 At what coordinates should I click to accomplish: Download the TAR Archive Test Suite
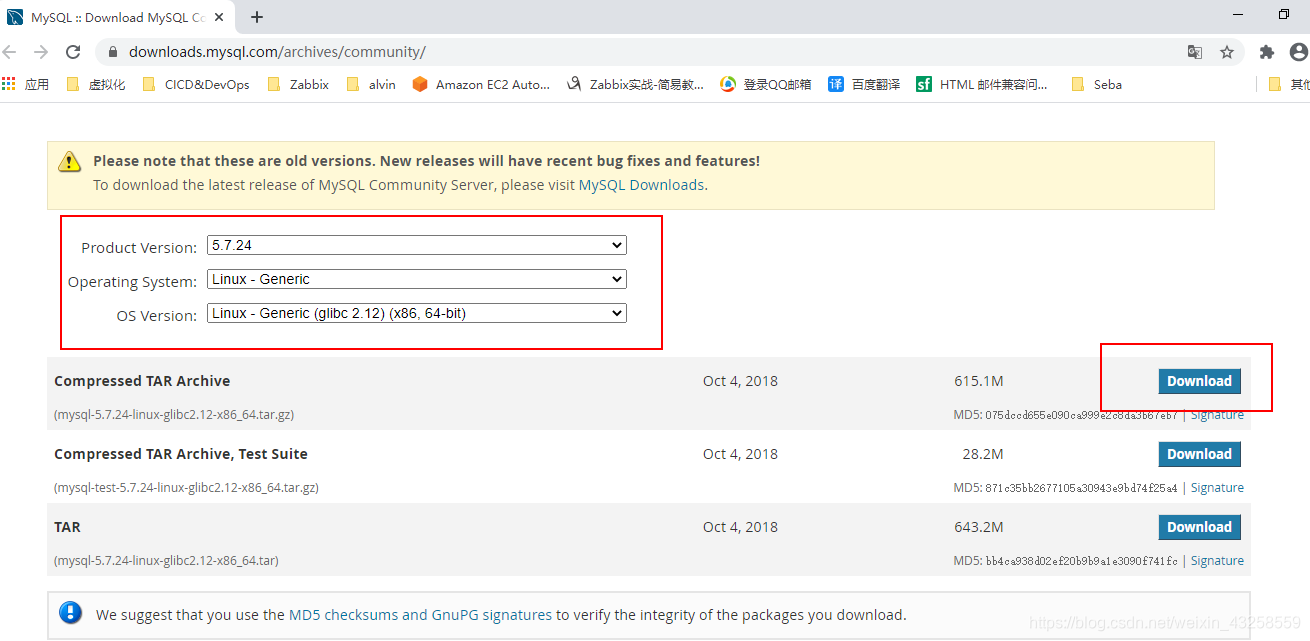(1199, 454)
